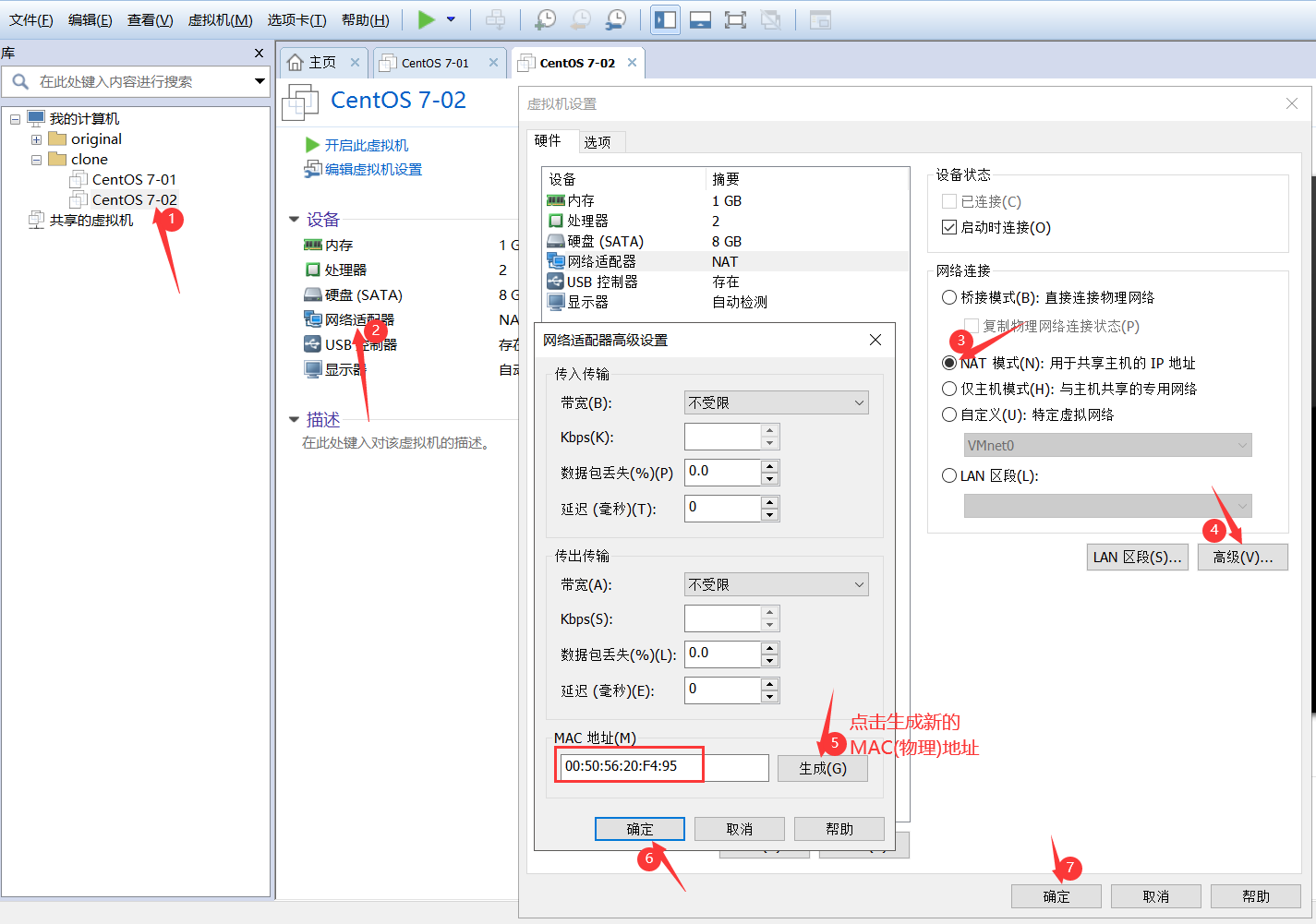Viewport: 1316px width, 924px height.
Task: Toggle 复制物理网络连接状态(P) checkbox
Action: [972, 326]
